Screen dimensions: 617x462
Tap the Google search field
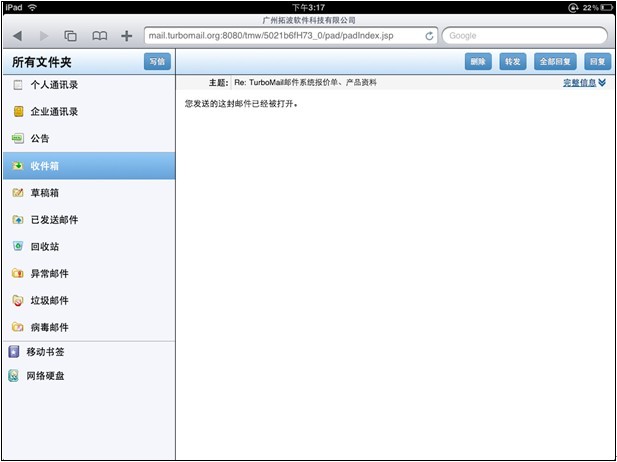[523, 36]
